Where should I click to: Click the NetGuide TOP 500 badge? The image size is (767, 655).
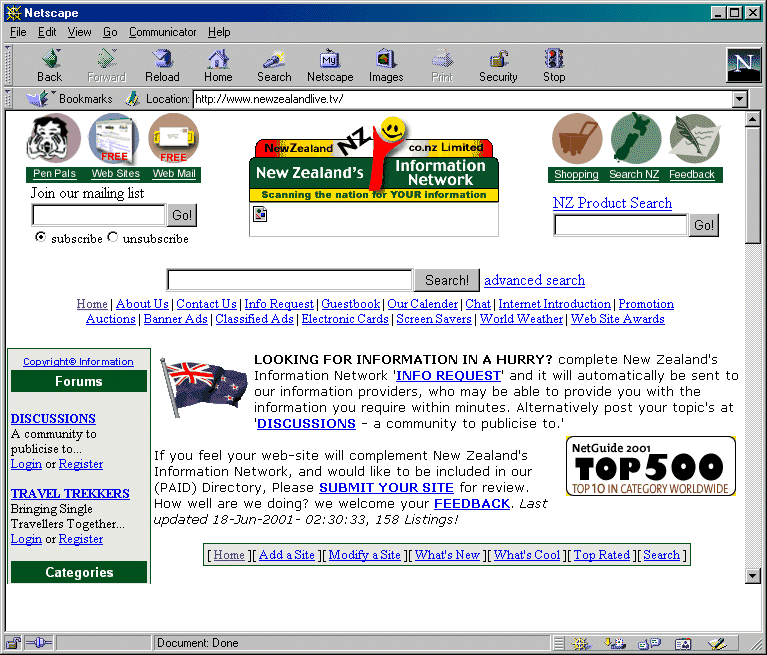(x=650, y=466)
